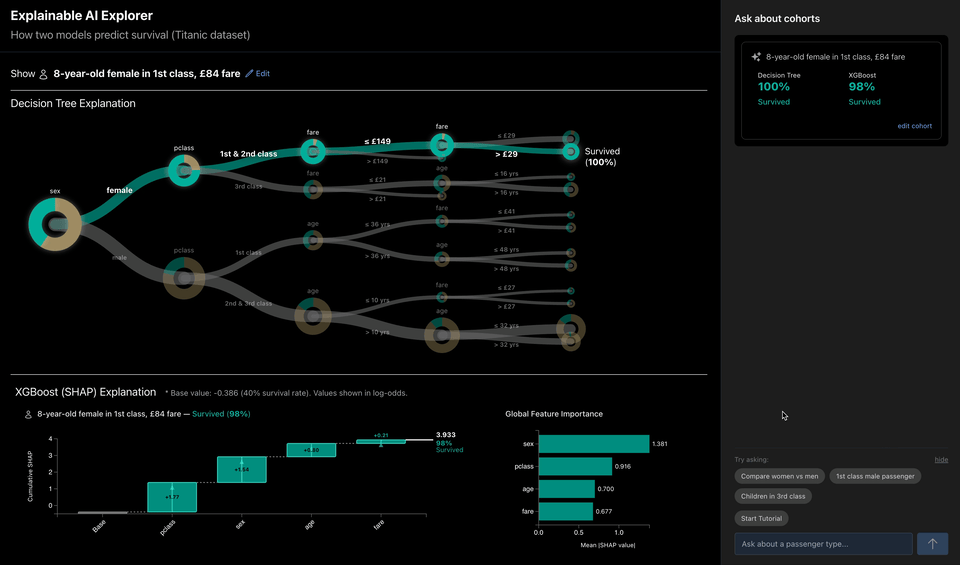Click the sex bar in Global Feature Importance
Image resolution: width=960 pixels, height=565 pixels.
click(593, 444)
